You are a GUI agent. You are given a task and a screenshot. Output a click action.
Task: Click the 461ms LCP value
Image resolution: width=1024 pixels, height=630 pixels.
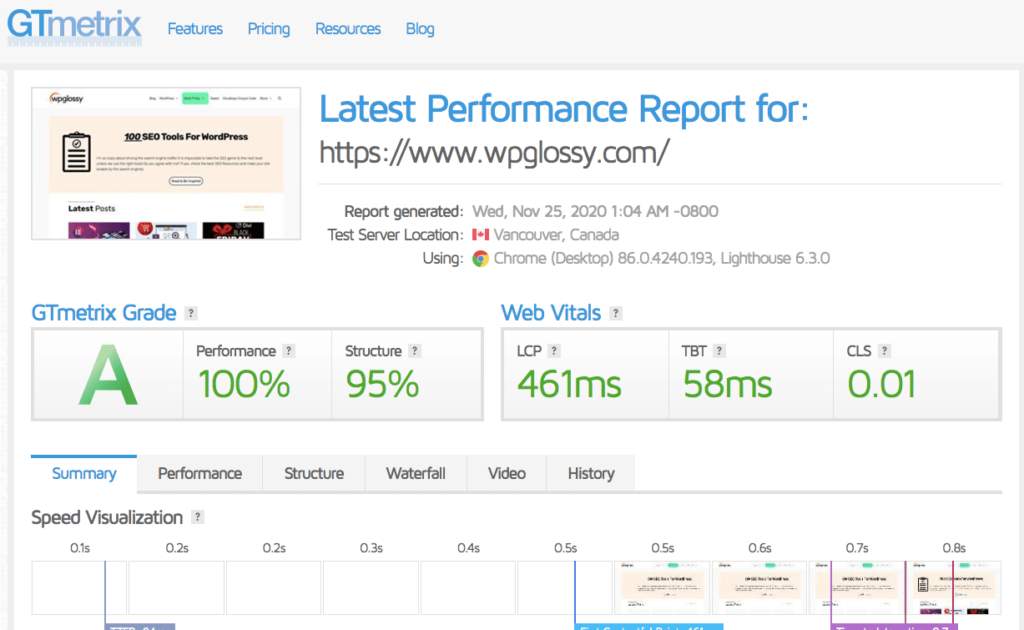tap(569, 384)
